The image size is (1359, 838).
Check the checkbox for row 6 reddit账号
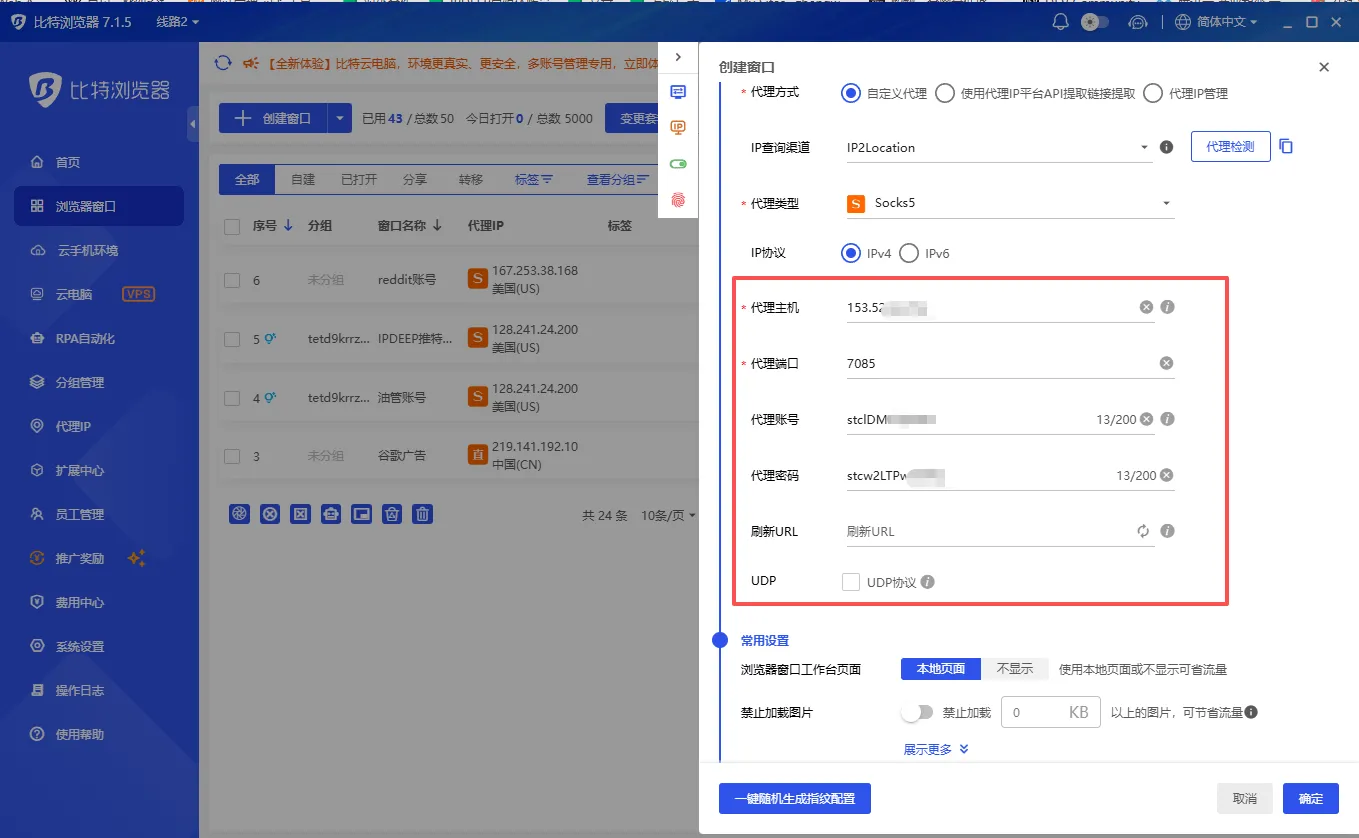(x=232, y=280)
